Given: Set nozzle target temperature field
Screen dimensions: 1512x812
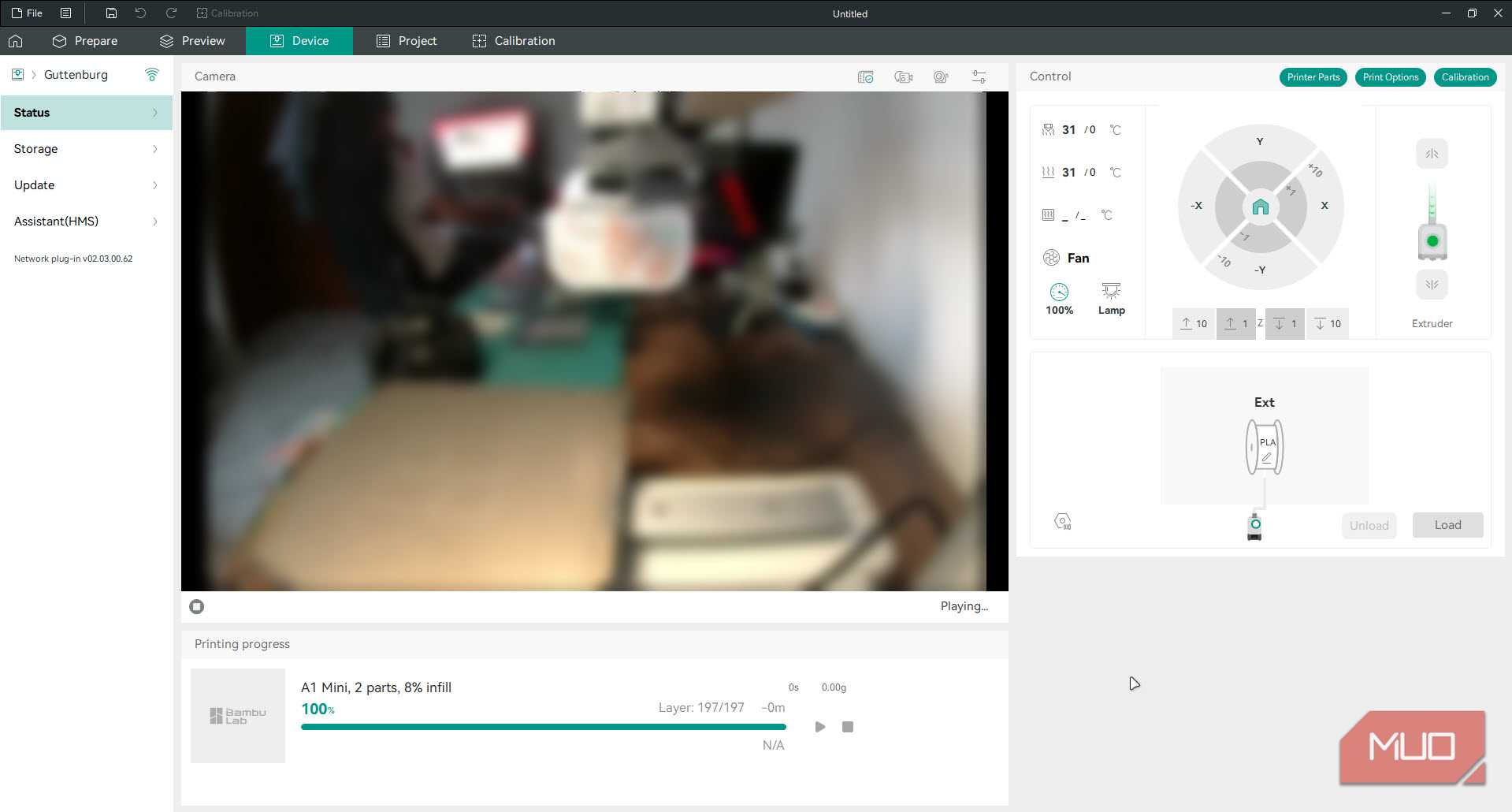Looking at the screenshot, I should [x=1092, y=130].
